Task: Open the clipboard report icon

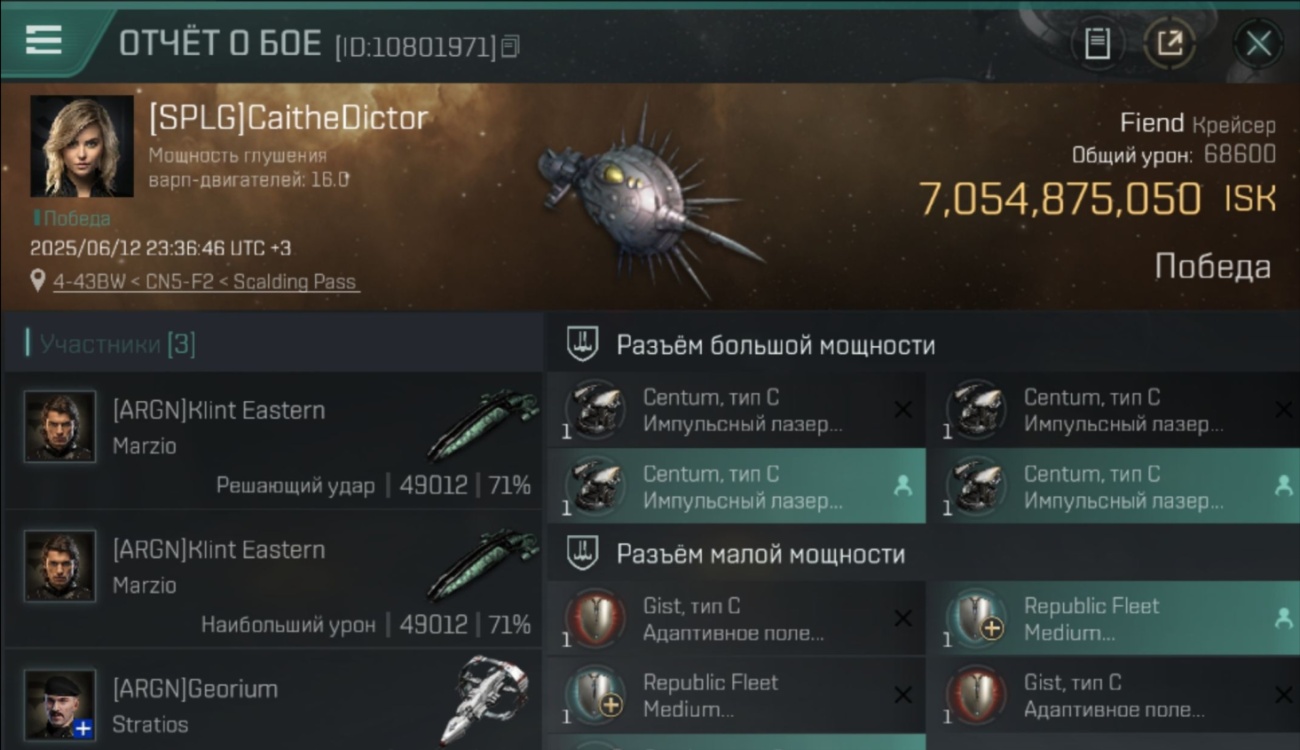Action: tap(1097, 44)
